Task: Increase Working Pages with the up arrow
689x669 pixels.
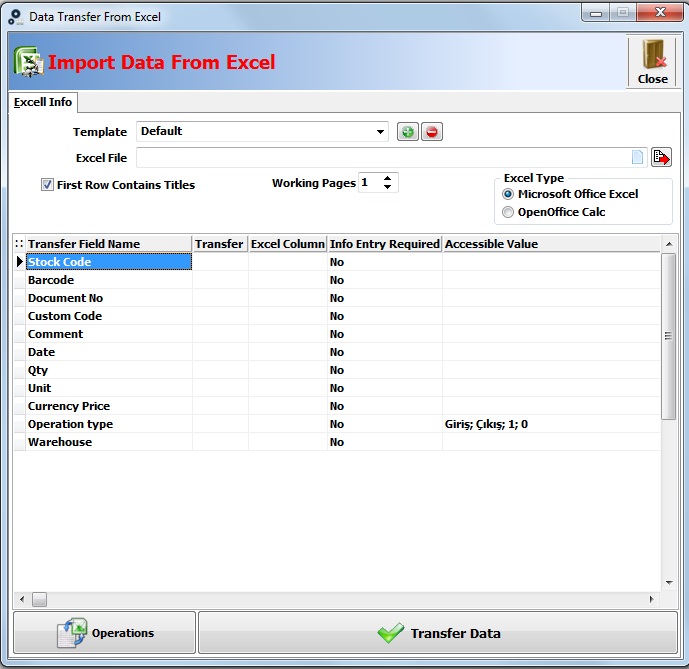Action: (x=387, y=178)
